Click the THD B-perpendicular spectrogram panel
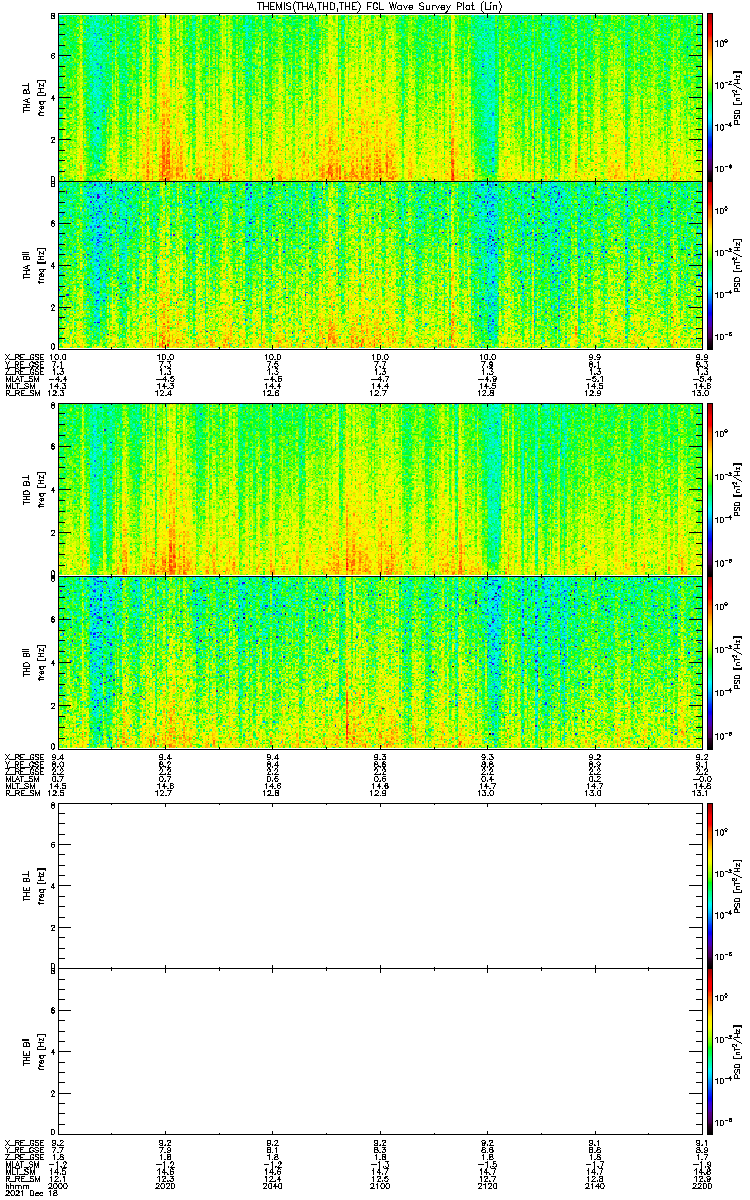 (x=380, y=488)
